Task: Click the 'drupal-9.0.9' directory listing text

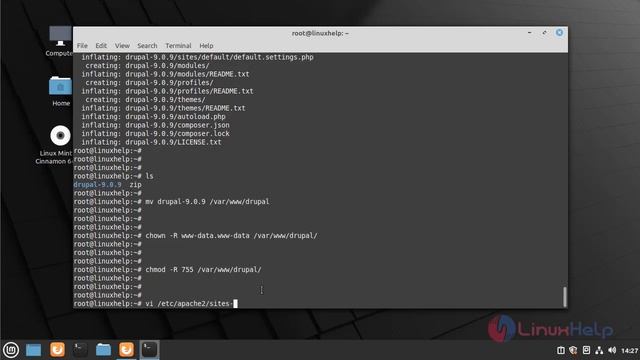Action: (x=97, y=184)
